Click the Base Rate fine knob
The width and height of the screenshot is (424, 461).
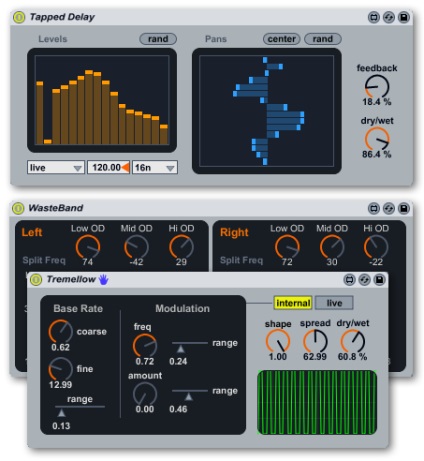[x=61, y=369]
